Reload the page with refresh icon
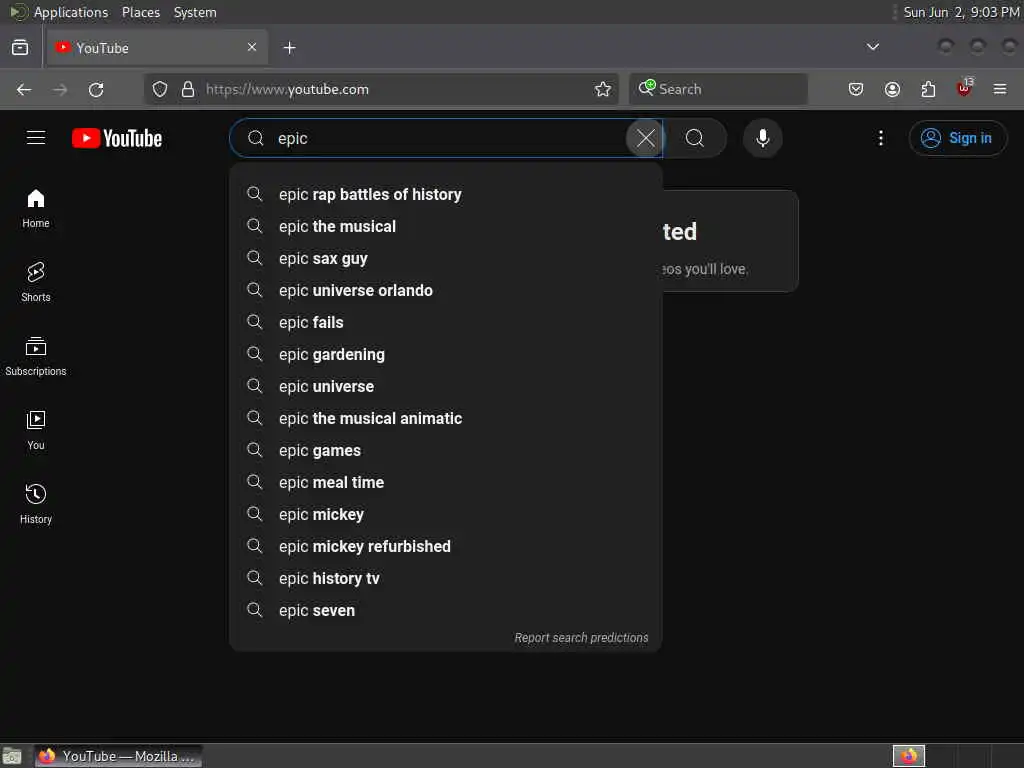The height and width of the screenshot is (768, 1024). [96, 89]
